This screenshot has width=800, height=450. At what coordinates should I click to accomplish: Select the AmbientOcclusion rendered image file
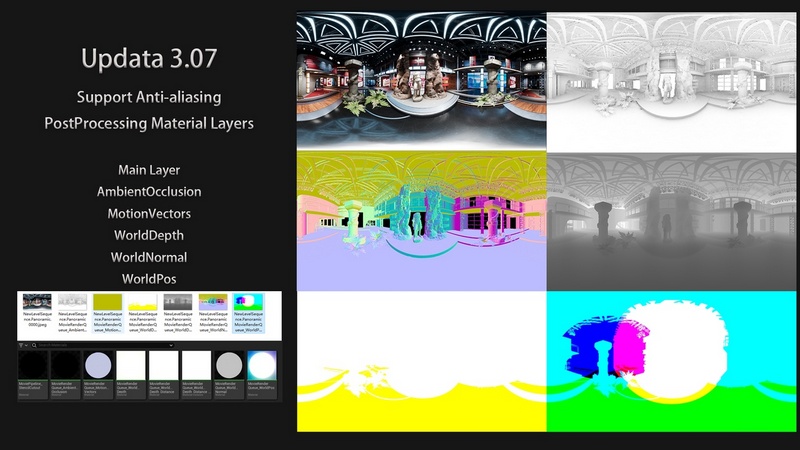point(72,304)
